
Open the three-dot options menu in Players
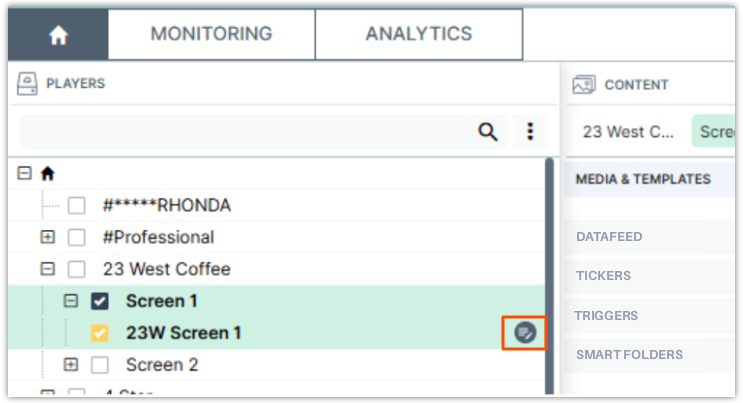tap(530, 132)
